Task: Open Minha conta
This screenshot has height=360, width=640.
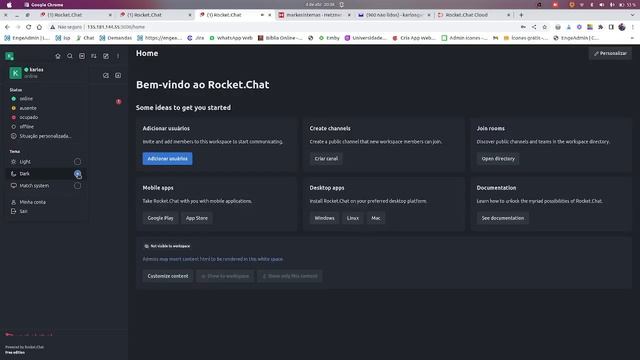Action: [x=32, y=202]
